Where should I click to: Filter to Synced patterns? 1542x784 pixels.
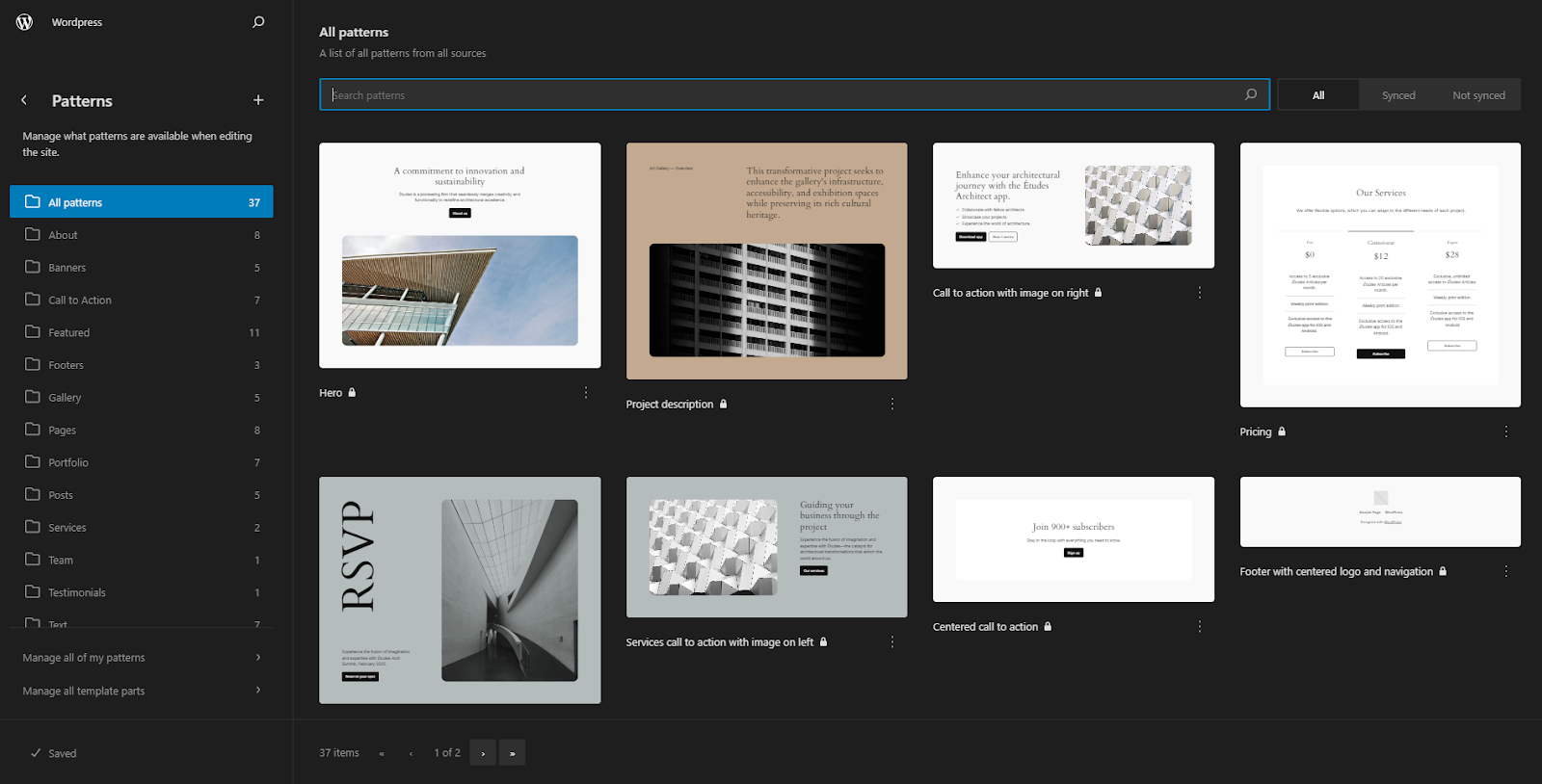tap(1398, 94)
